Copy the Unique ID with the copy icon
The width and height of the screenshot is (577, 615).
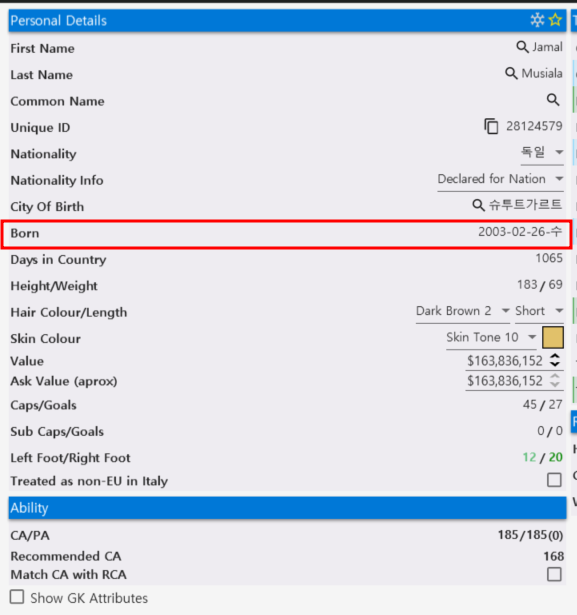pos(491,126)
